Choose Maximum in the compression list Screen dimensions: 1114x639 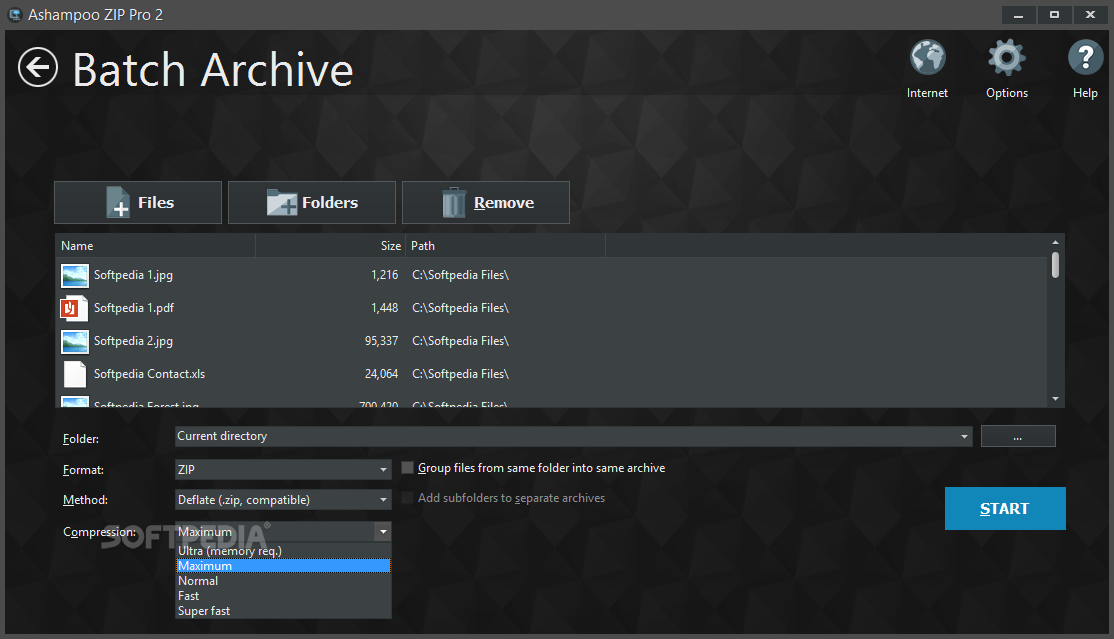click(283, 566)
